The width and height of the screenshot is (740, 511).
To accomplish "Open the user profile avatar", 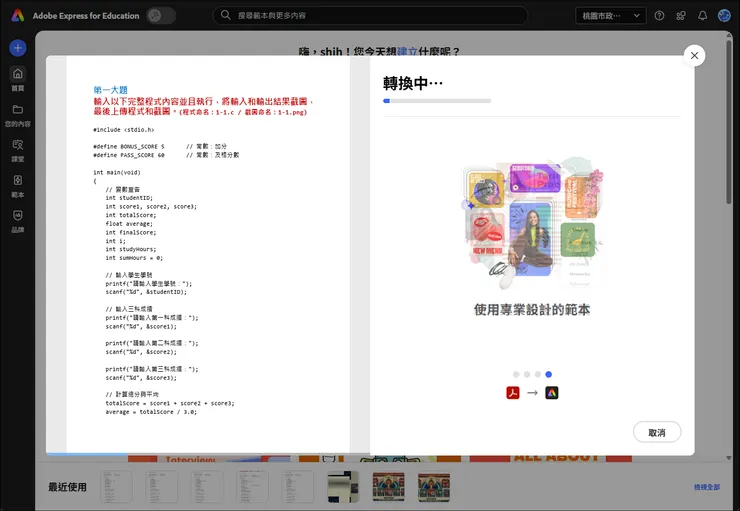I will click(724, 16).
